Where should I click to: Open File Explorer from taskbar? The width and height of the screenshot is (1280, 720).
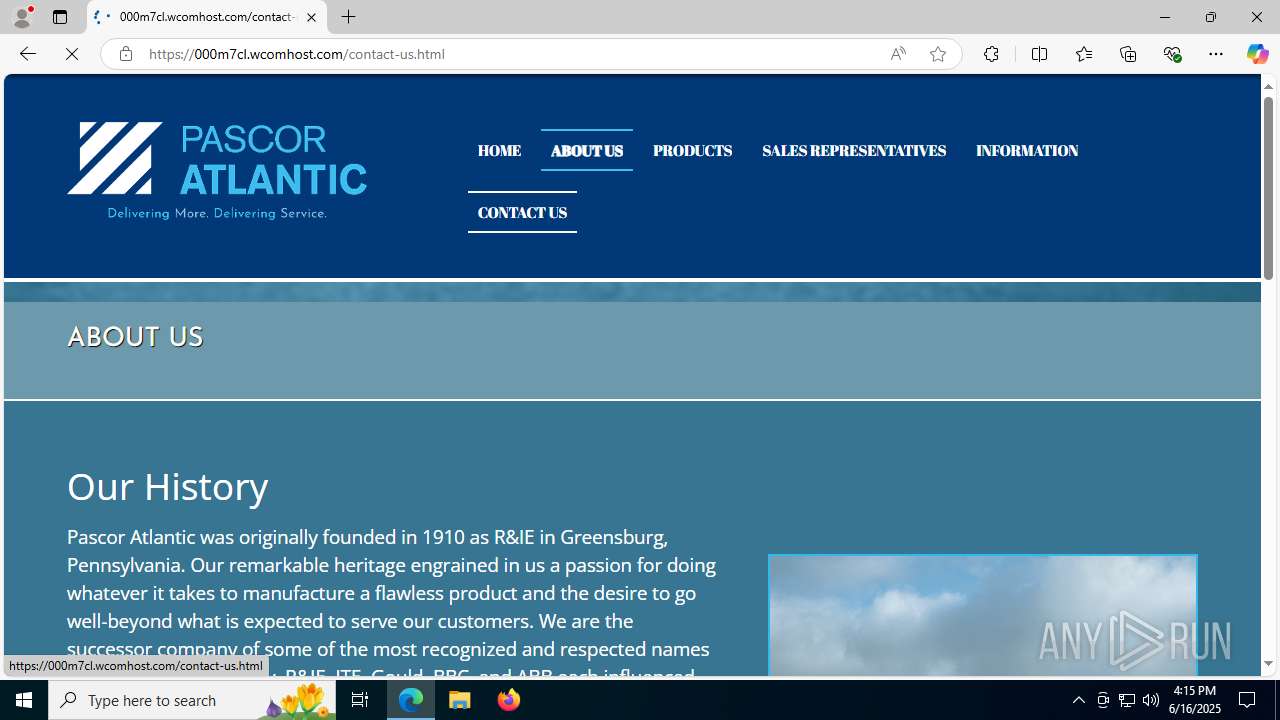[x=460, y=700]
